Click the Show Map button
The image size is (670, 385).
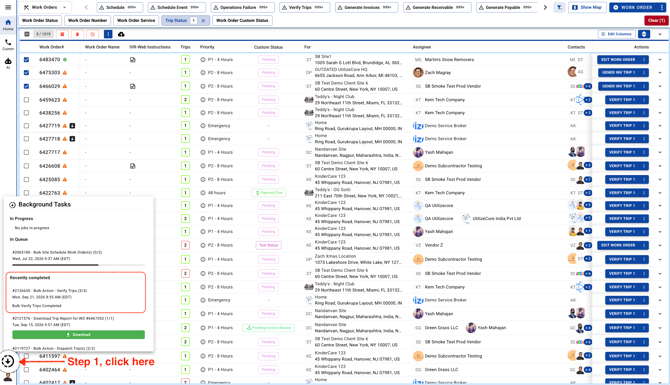[587, 7]
